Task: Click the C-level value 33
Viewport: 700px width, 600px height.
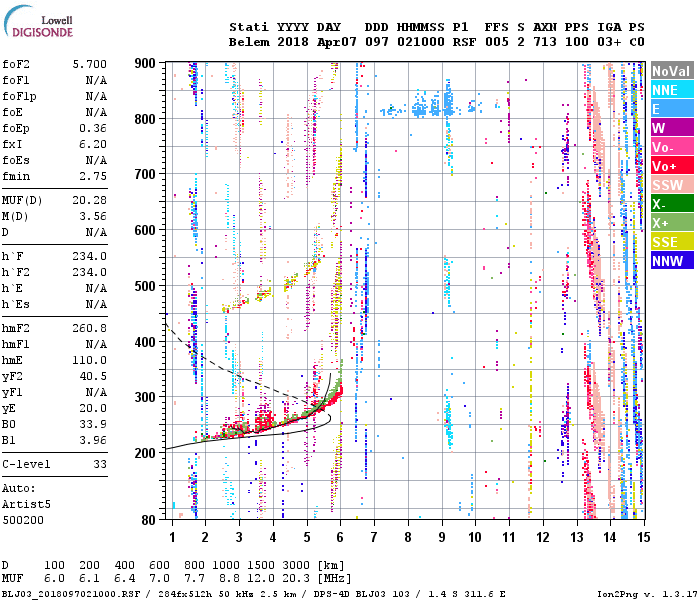Action: 100,464
